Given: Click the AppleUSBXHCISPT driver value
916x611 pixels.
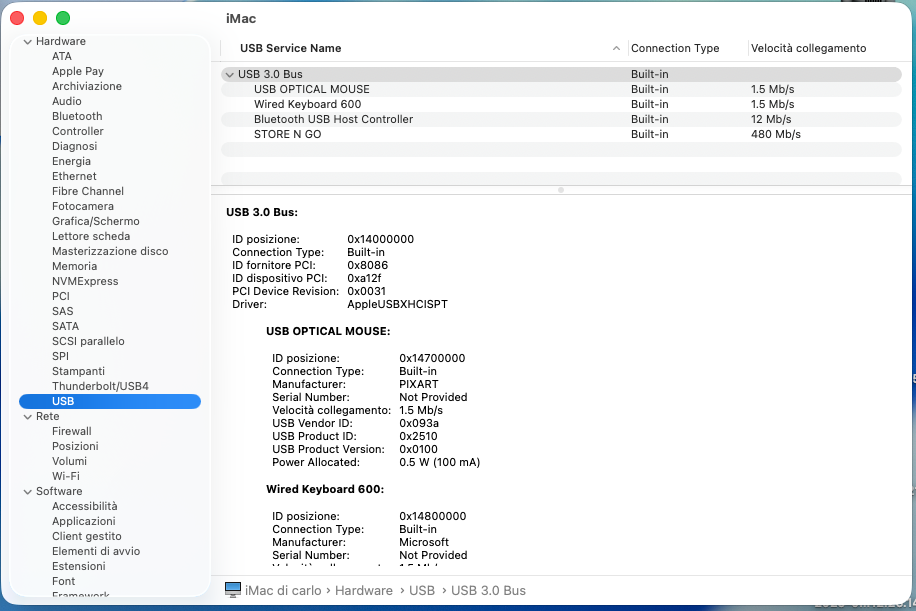Looking at the screenshot, I should tap(397, 304).
